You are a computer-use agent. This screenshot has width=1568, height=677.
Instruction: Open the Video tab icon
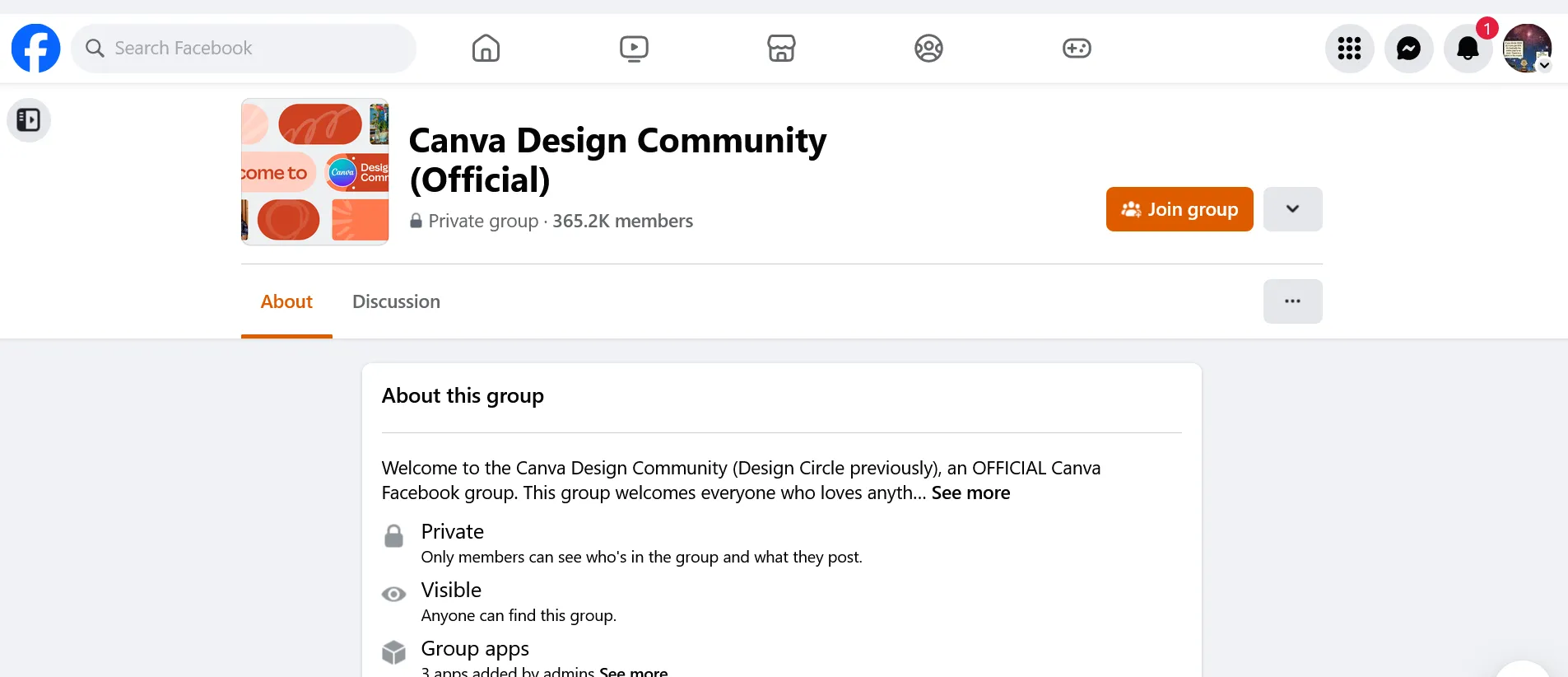click(x=634, y=49)
